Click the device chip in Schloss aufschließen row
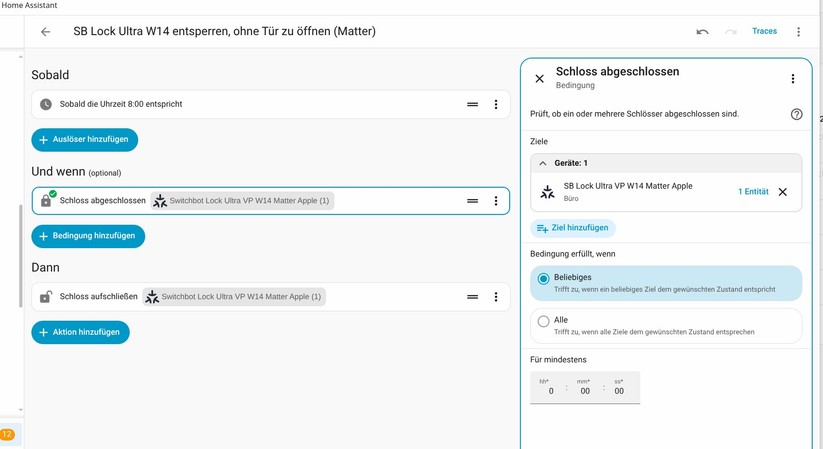The width and height of the screenshot is (823, 449). click(234, 297)
